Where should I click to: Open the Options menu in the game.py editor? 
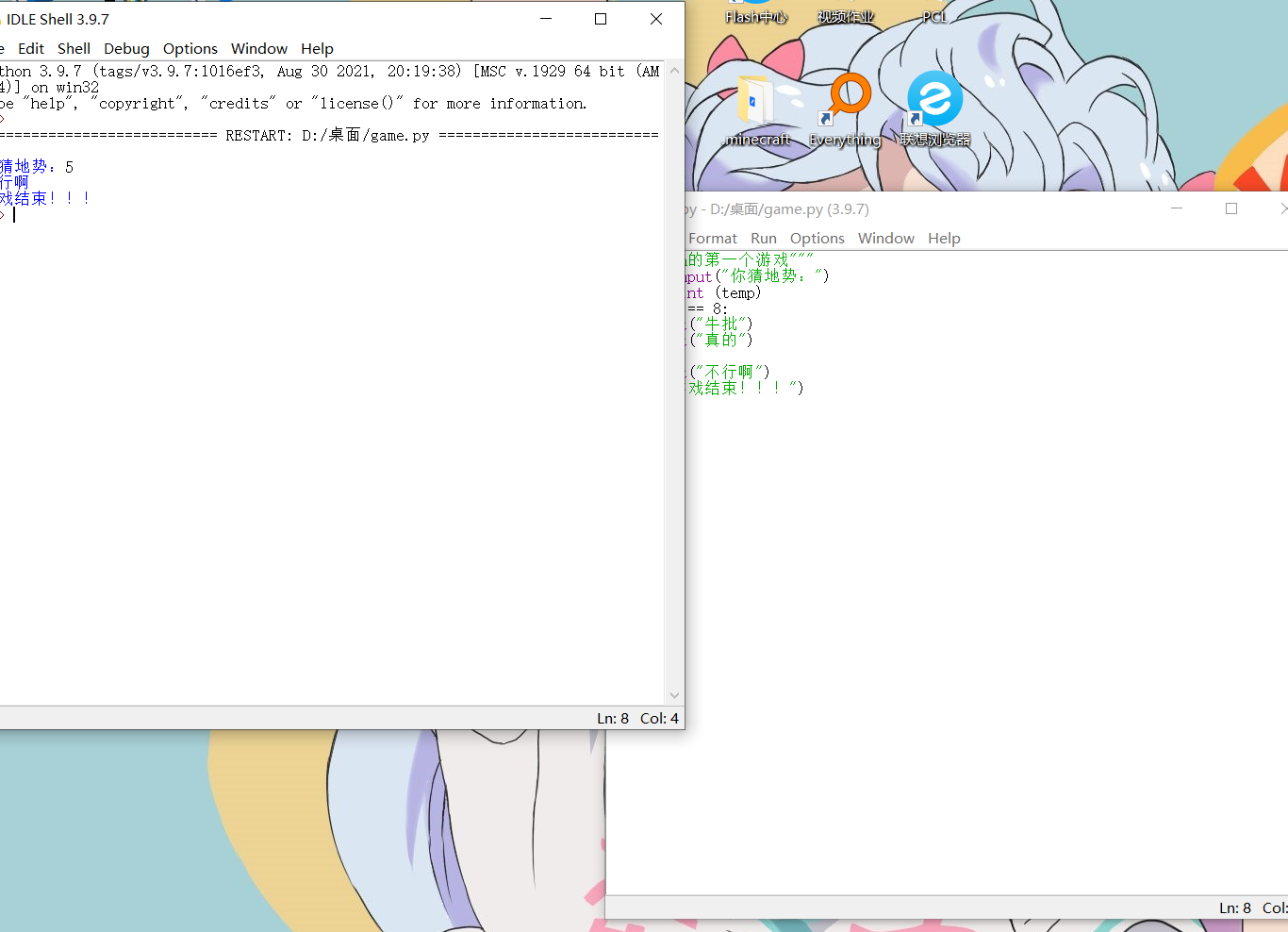pos(817,239)
